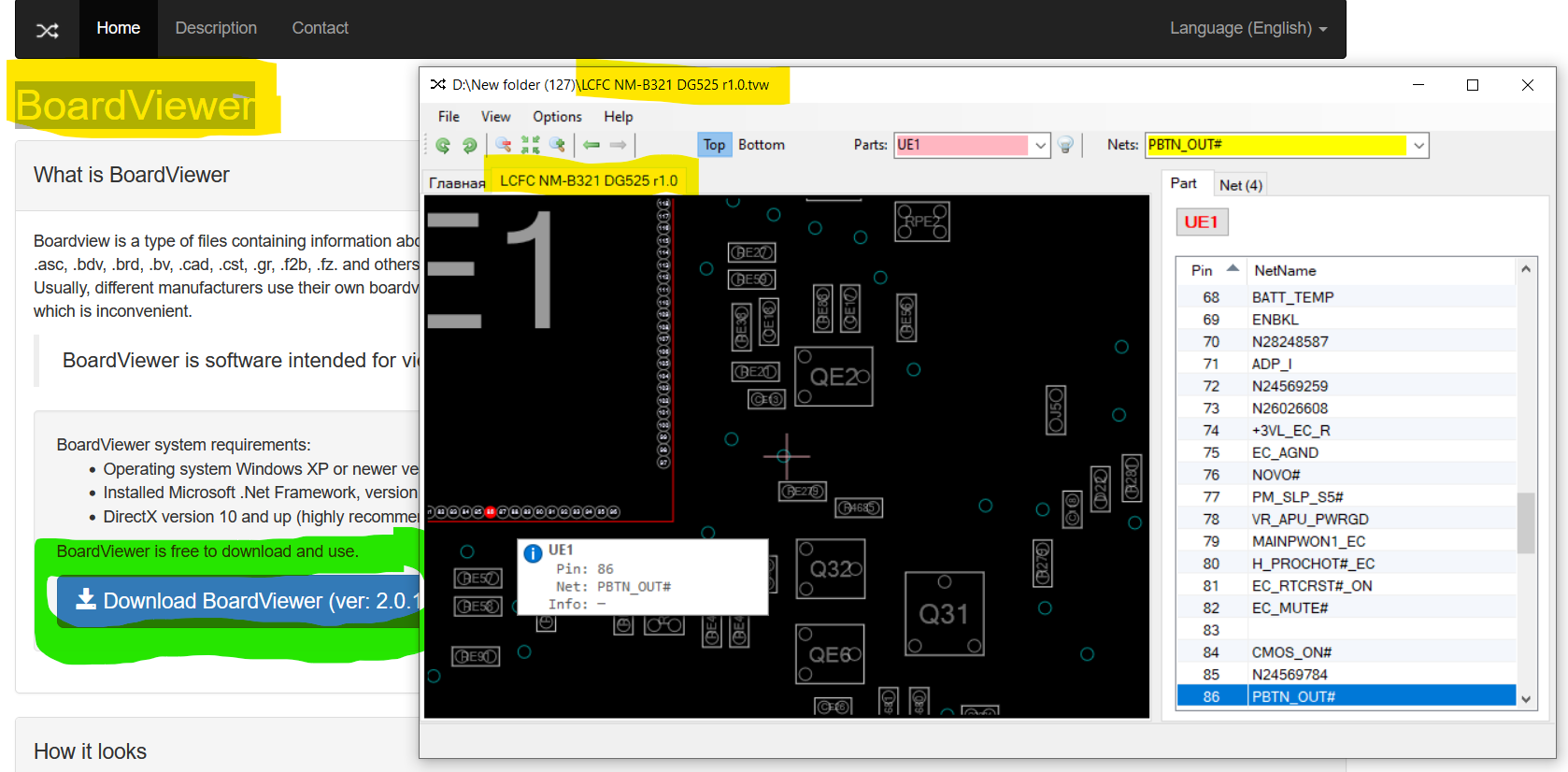Open the View menu
1568x772 pixels.
[x=495, y=117]
